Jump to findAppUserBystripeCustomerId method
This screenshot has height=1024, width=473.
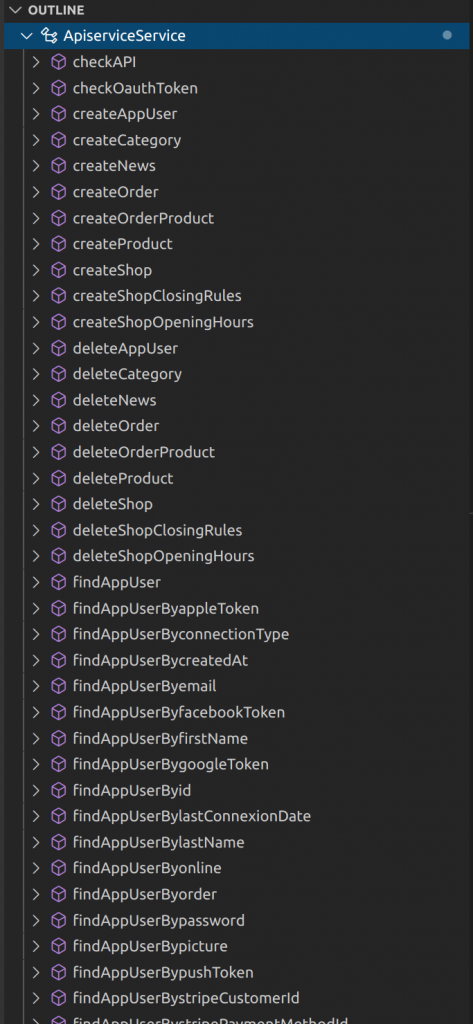click(186, 999)
